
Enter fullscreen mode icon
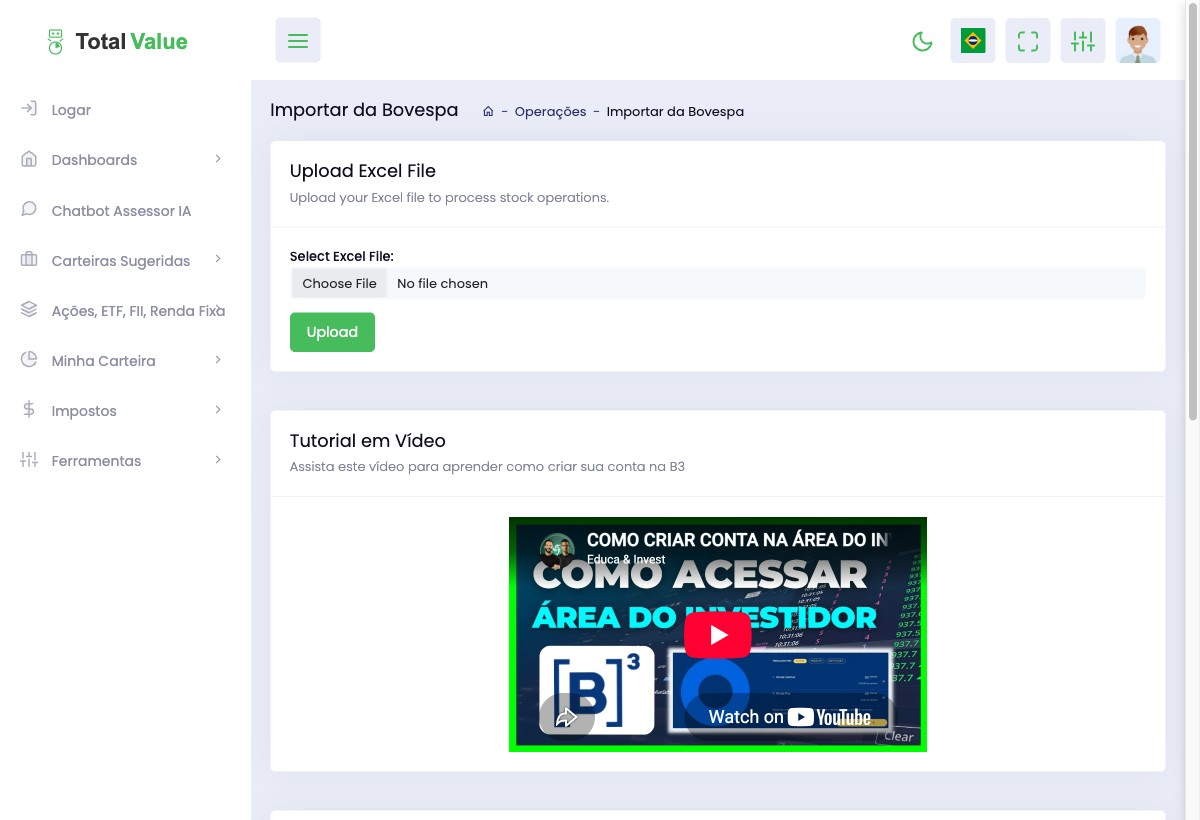coord(1028,41)
